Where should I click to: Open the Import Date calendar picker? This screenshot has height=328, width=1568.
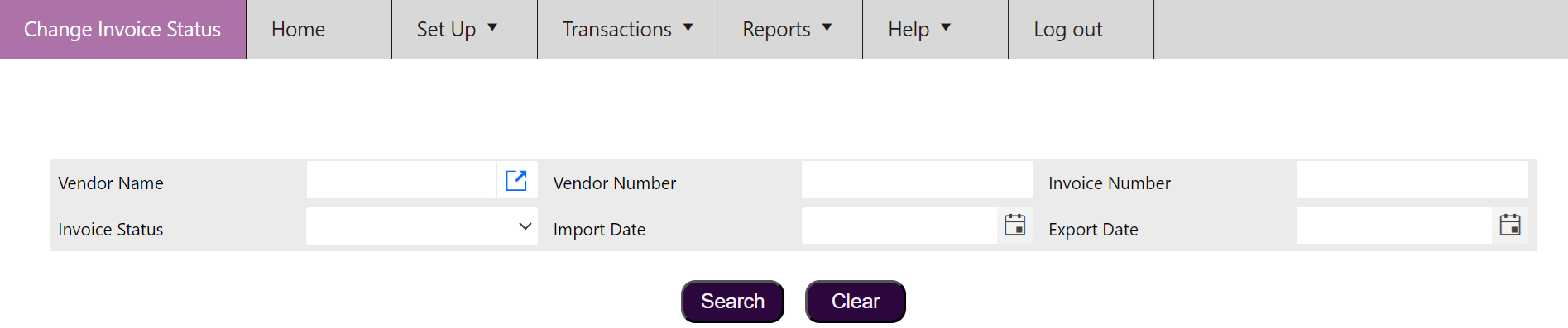pyautogui.click(x=1014, y=225)
